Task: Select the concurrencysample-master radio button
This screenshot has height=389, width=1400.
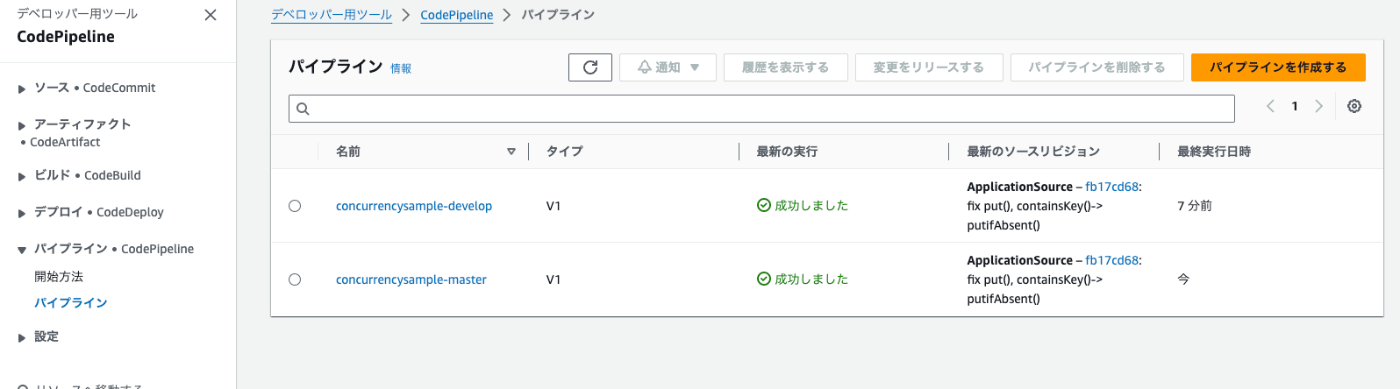Action: coord(294,280)
